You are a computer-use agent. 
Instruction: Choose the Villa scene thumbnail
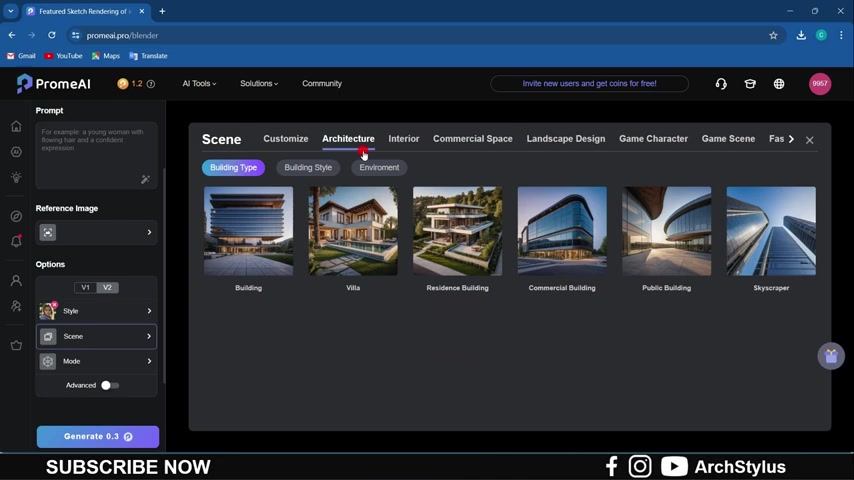point(353,231)
